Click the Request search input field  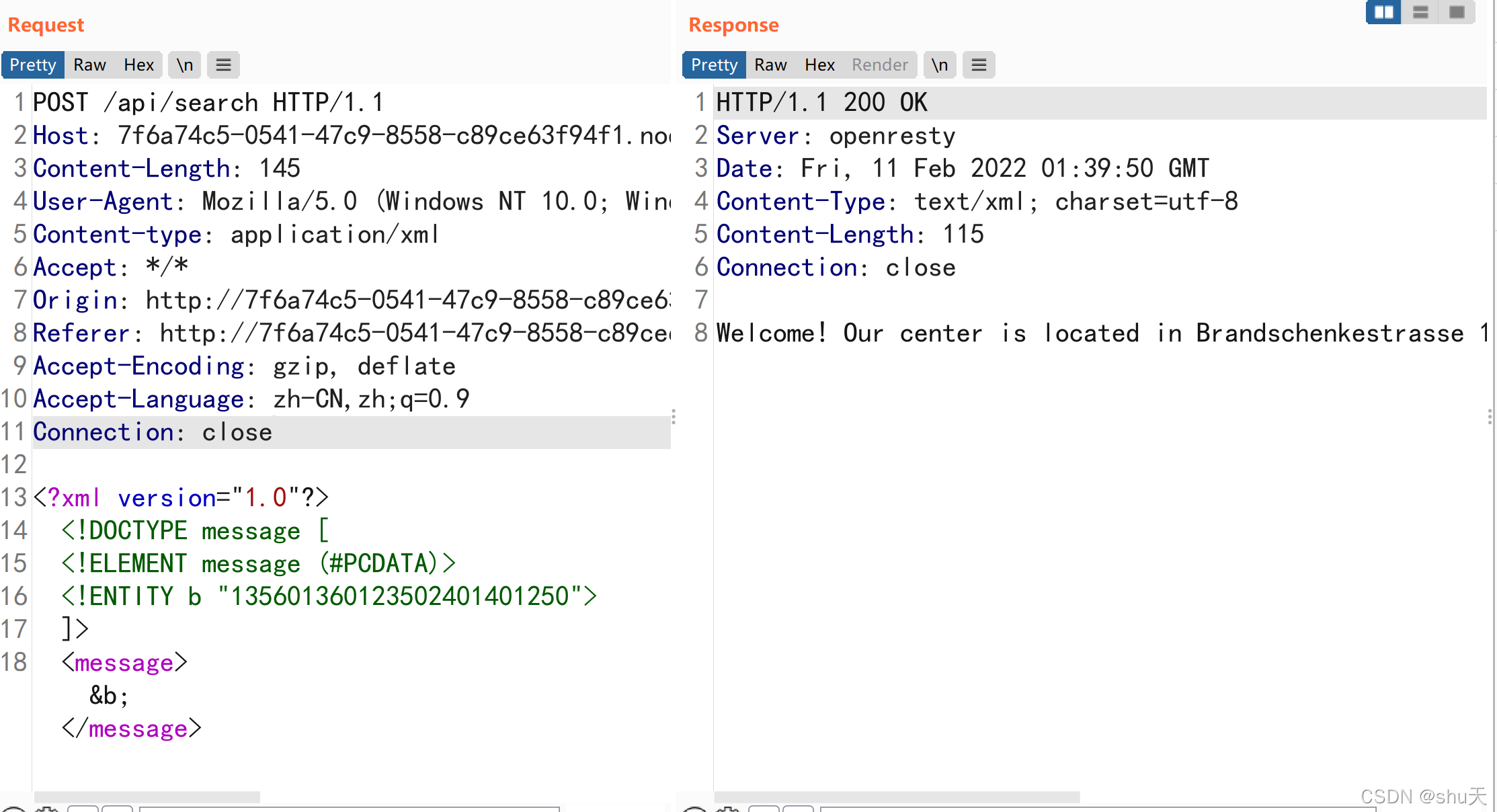coord(350,809)
